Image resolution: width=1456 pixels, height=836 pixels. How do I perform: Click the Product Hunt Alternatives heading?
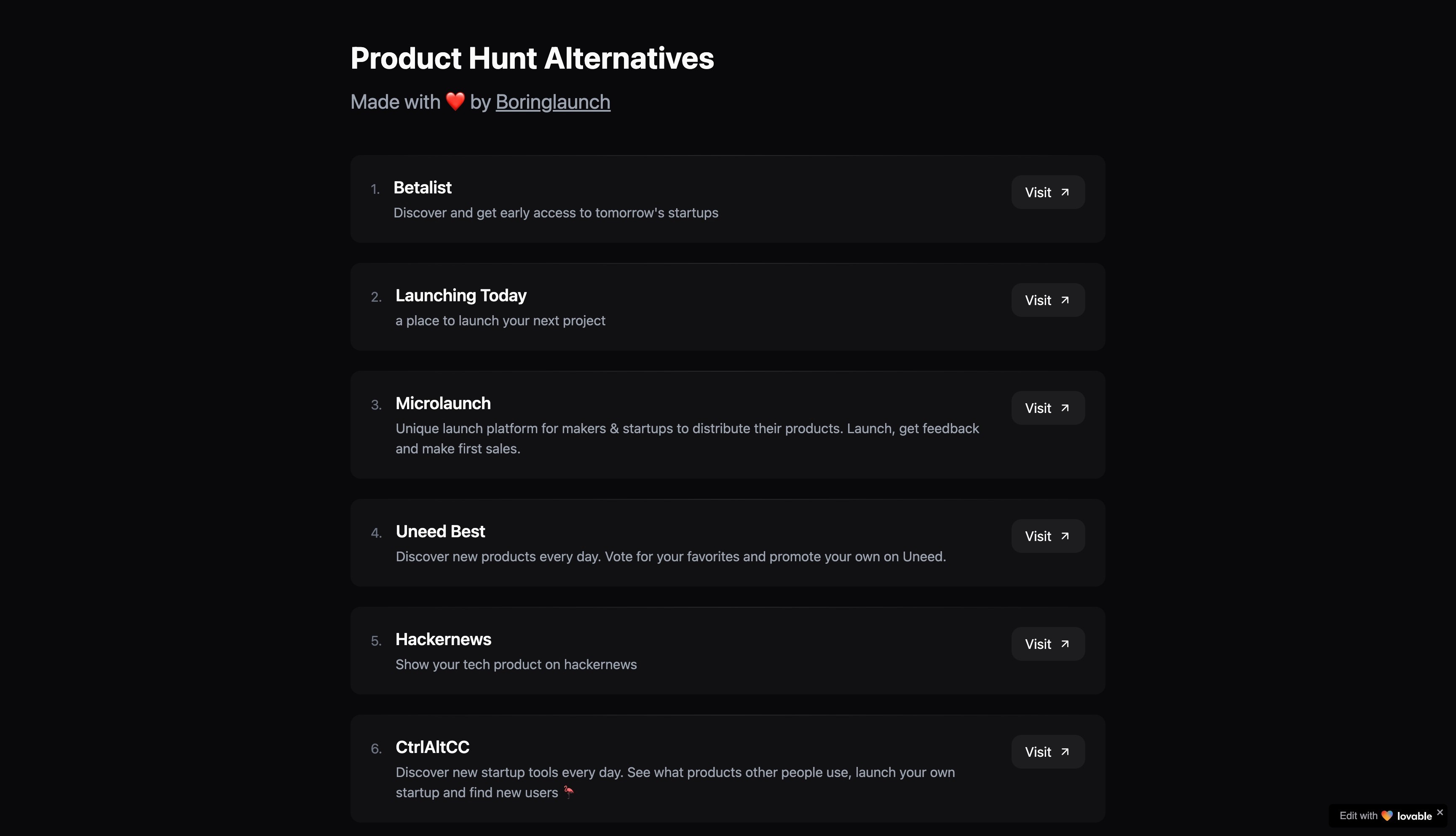click(531, 57)
